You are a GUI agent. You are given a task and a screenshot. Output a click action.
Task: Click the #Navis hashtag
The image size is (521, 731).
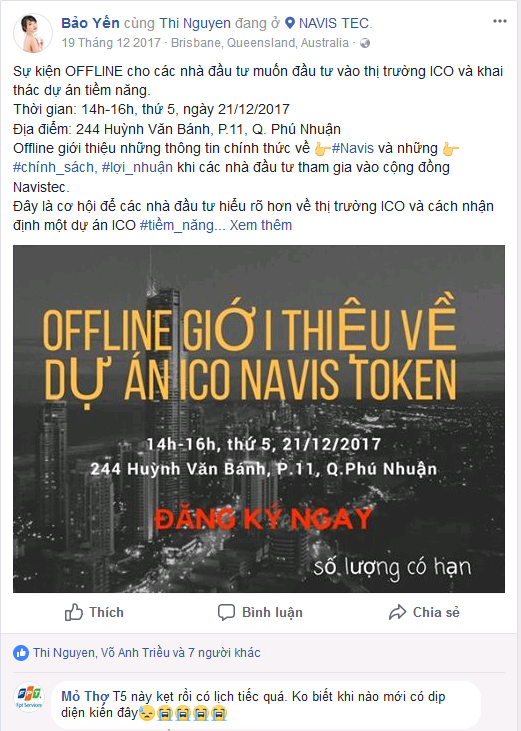[353, 148]
